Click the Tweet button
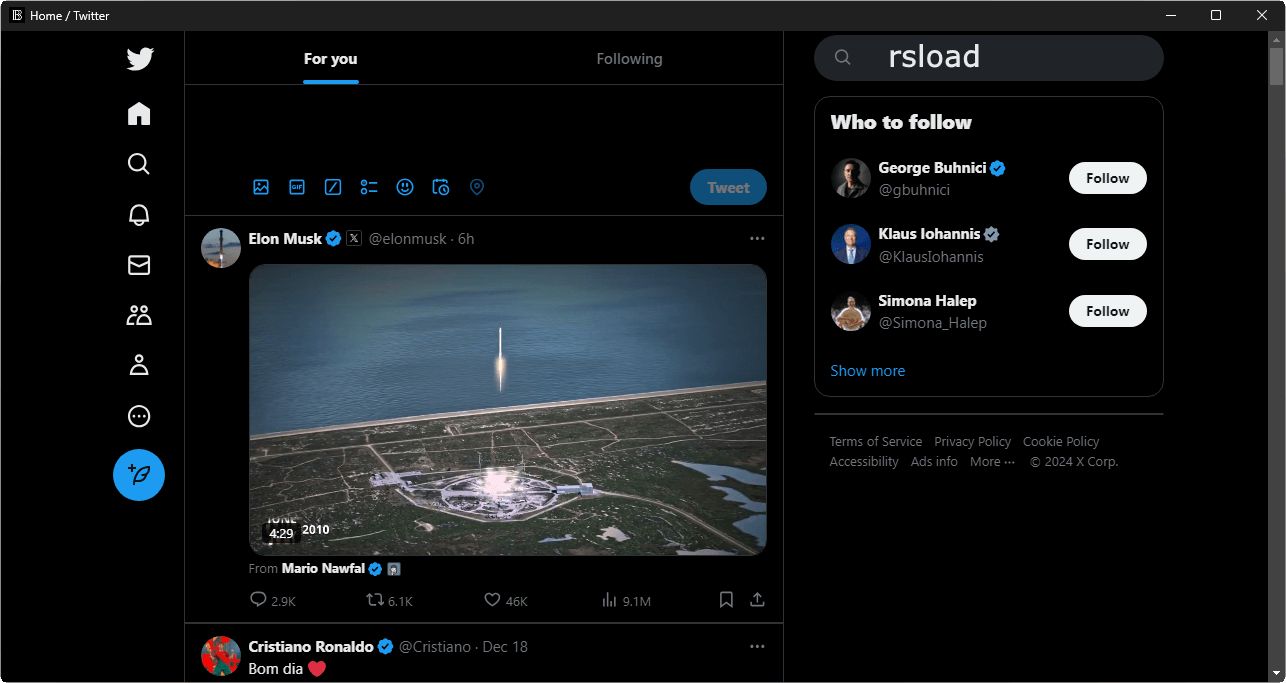The image size is (1286, 683). click(x=728, y=187)
